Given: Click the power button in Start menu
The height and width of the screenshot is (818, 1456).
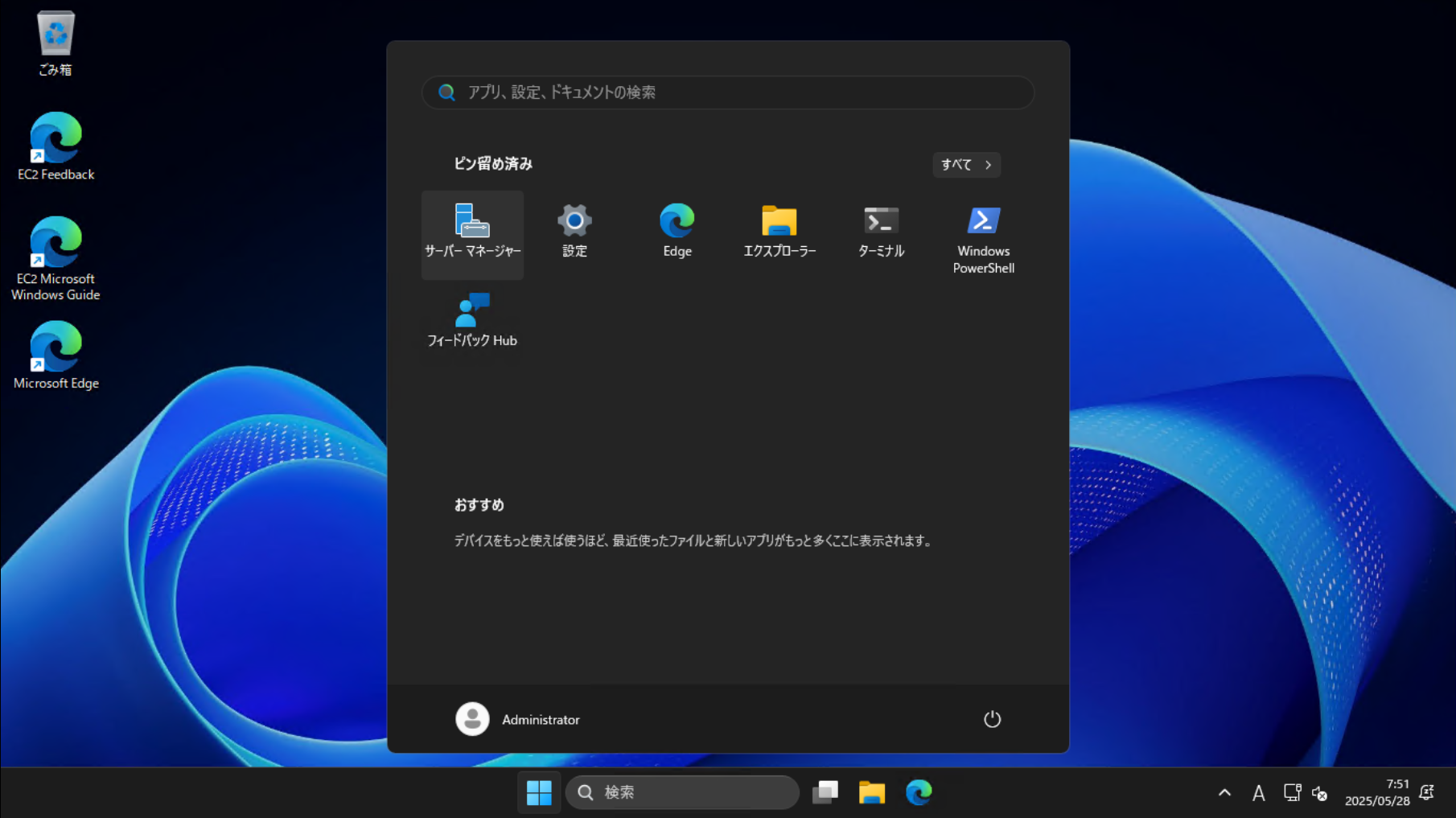Looking at the screenshot, I should 992,719.
